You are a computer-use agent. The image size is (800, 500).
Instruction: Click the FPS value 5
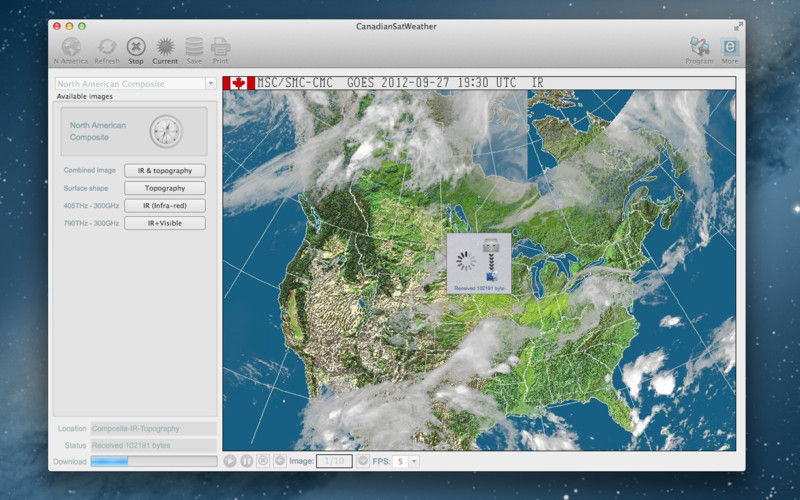click(401, 461)
